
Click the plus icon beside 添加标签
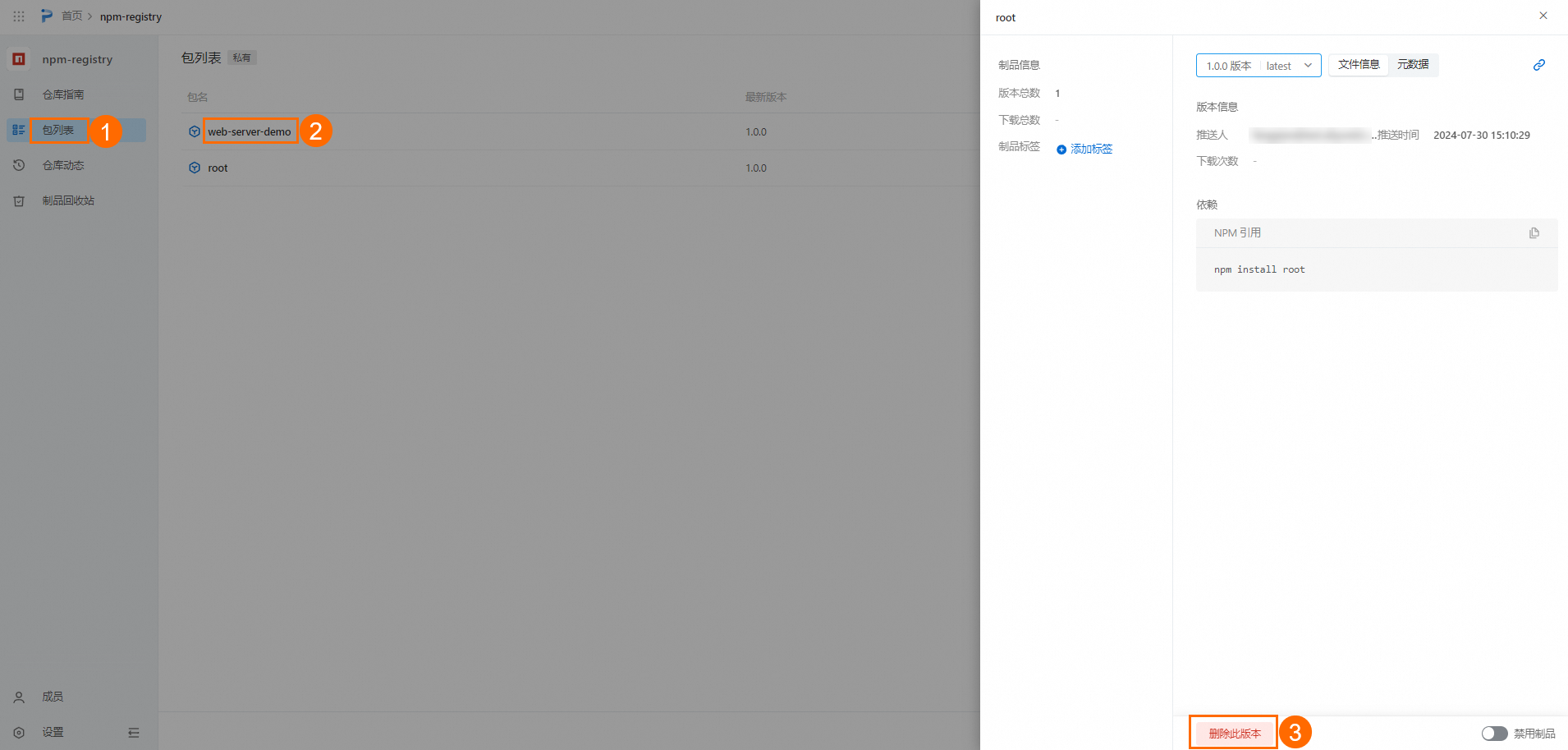click(x=1061, y=150)
